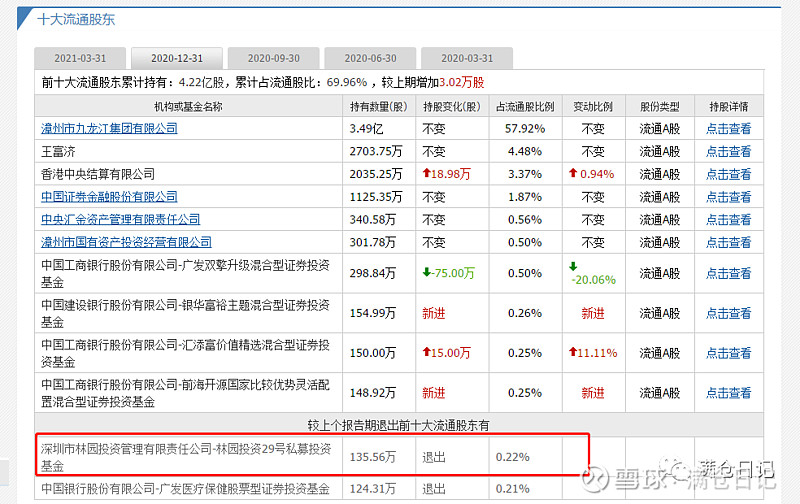Click 点击查看 for 中国证券金融 row

click(x=729, y=197)
